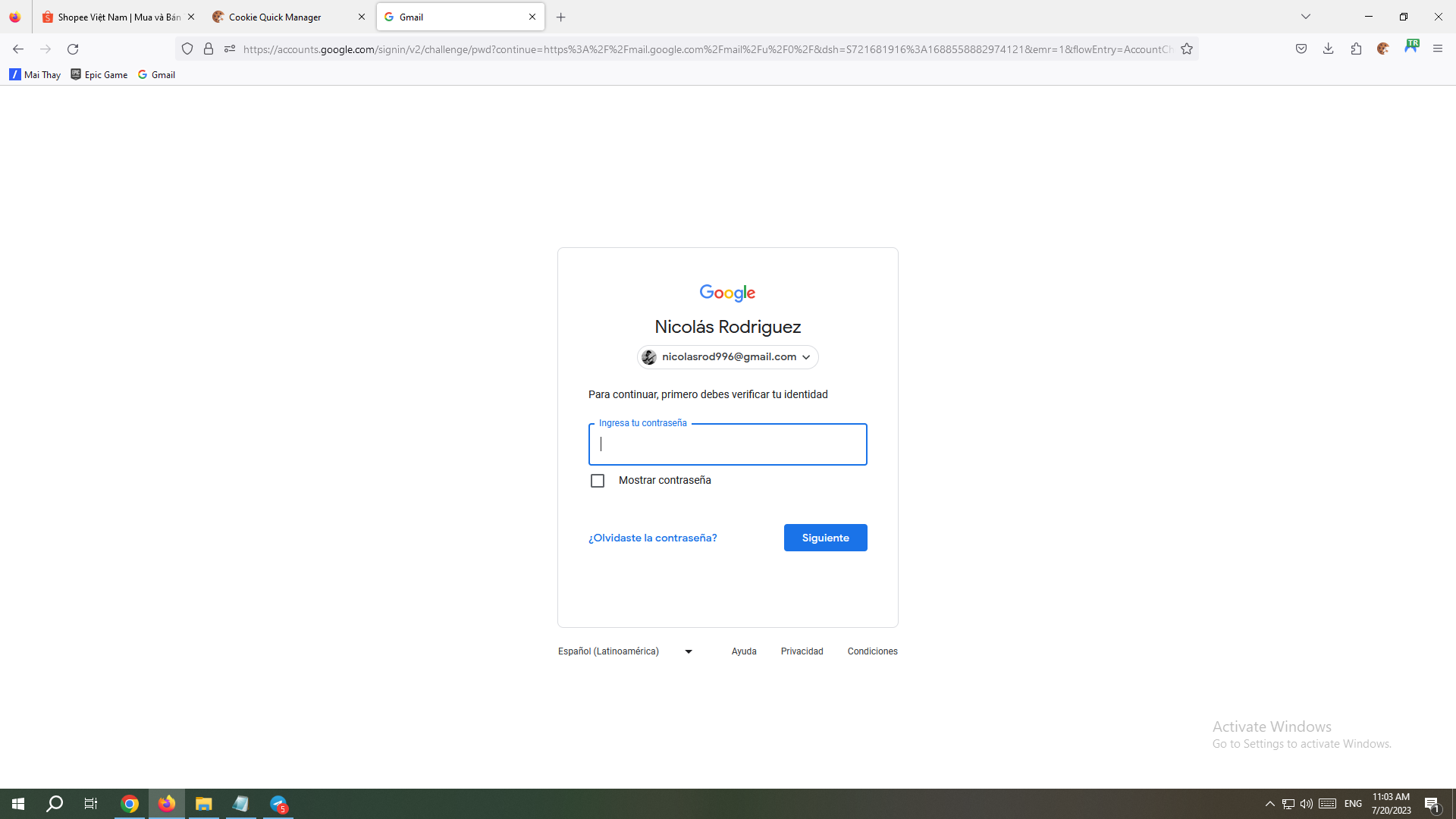Open Windows taskbar search
1456x819 pixels.
pos(55,804)
